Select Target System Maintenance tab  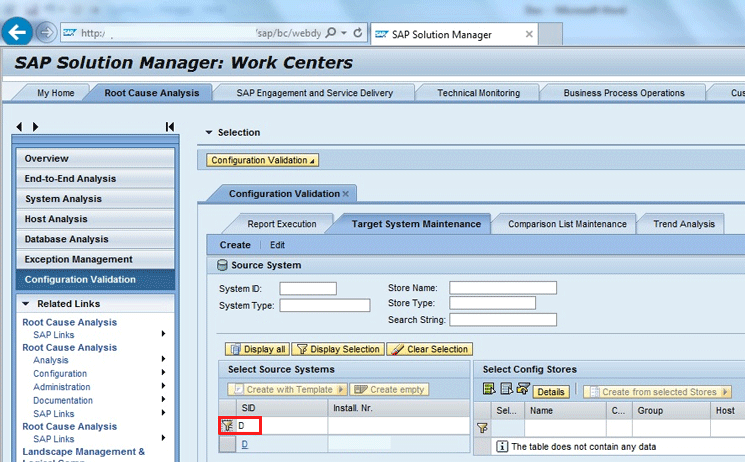416,224
